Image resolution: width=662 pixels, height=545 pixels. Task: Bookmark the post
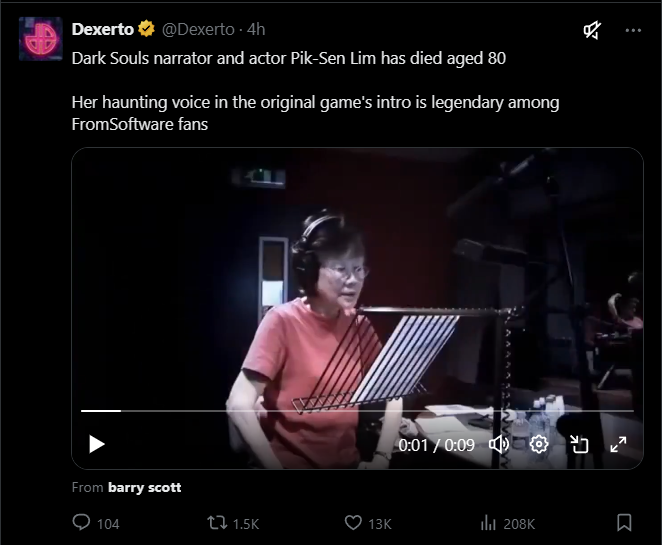[x=624, y=523]
